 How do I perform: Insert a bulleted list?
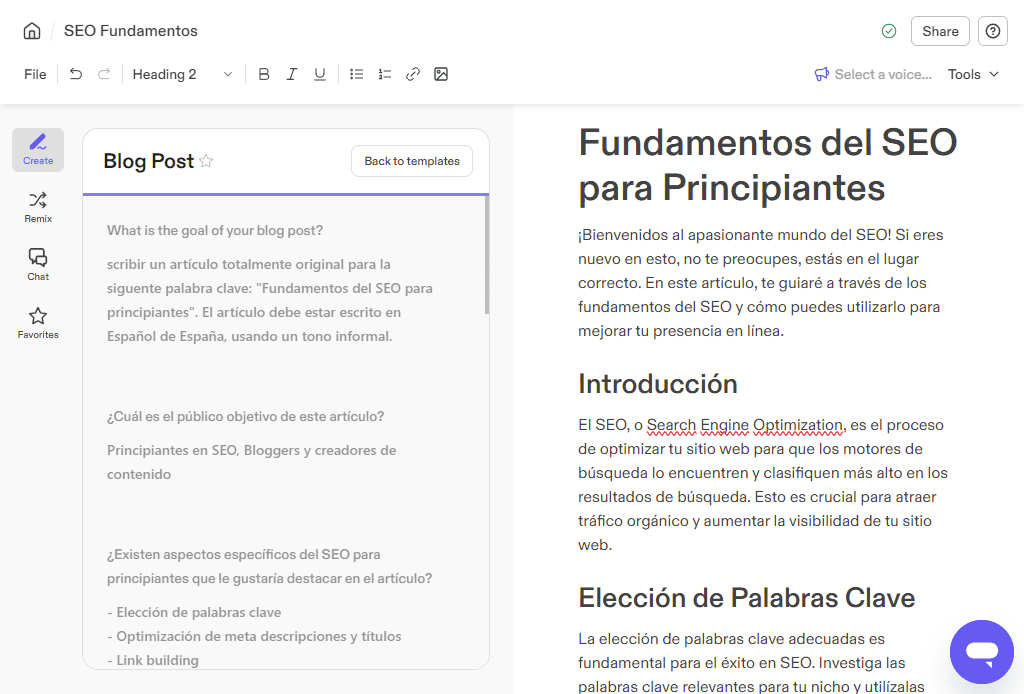coord(356,73)
